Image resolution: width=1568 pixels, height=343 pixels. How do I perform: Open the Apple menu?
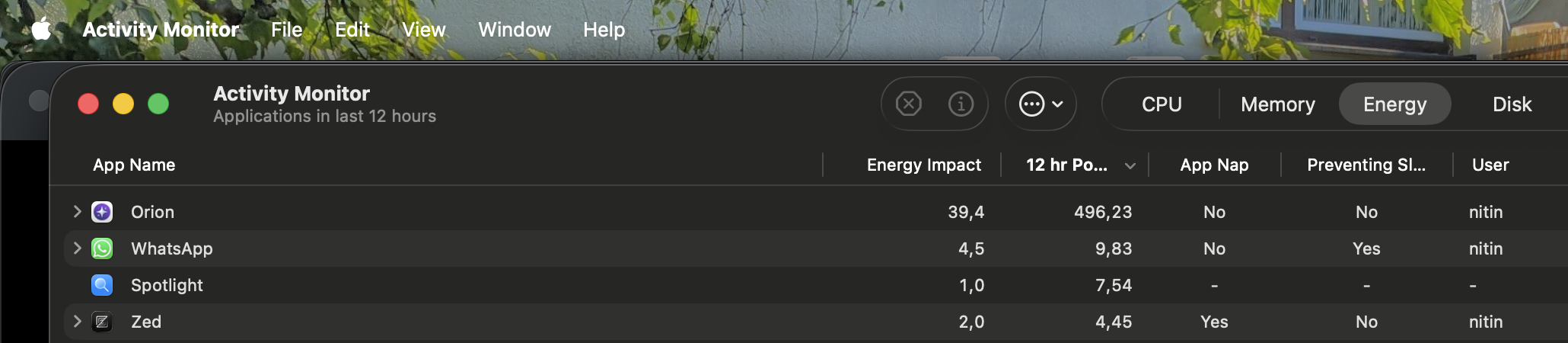point(41,30)
